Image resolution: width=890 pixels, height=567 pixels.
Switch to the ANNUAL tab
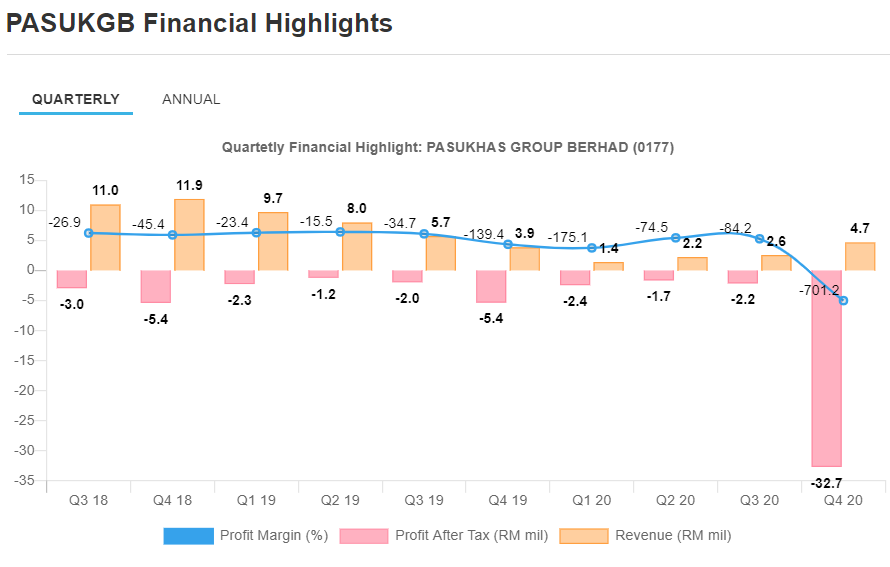click(191, 99)
